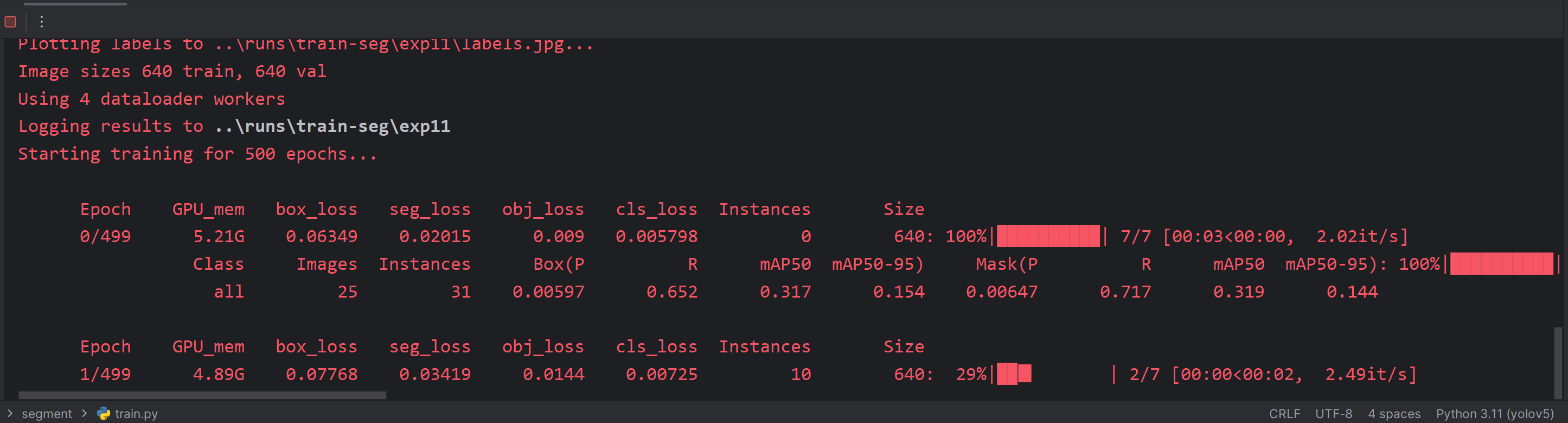This screenshot has width=1568, height=423.
Task: Click the '1/499' epoch value
Action: pos(105,374)
